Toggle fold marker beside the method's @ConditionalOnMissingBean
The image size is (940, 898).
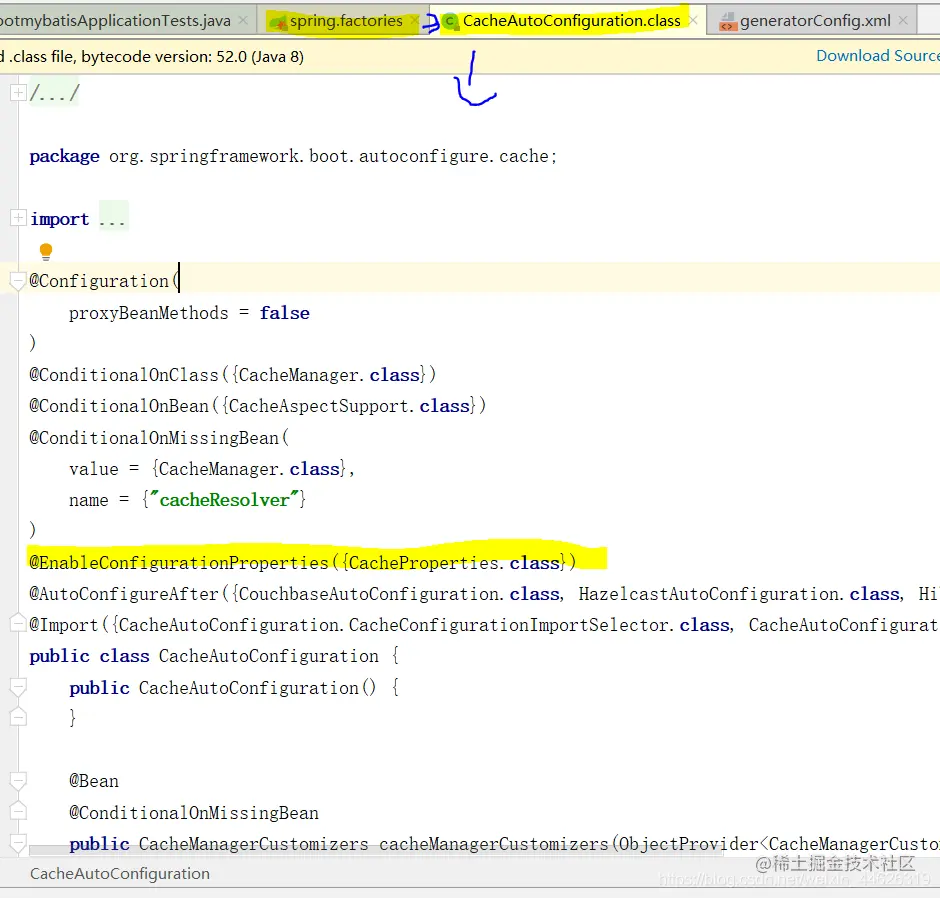pyautogui.click(x=18, y=812)
